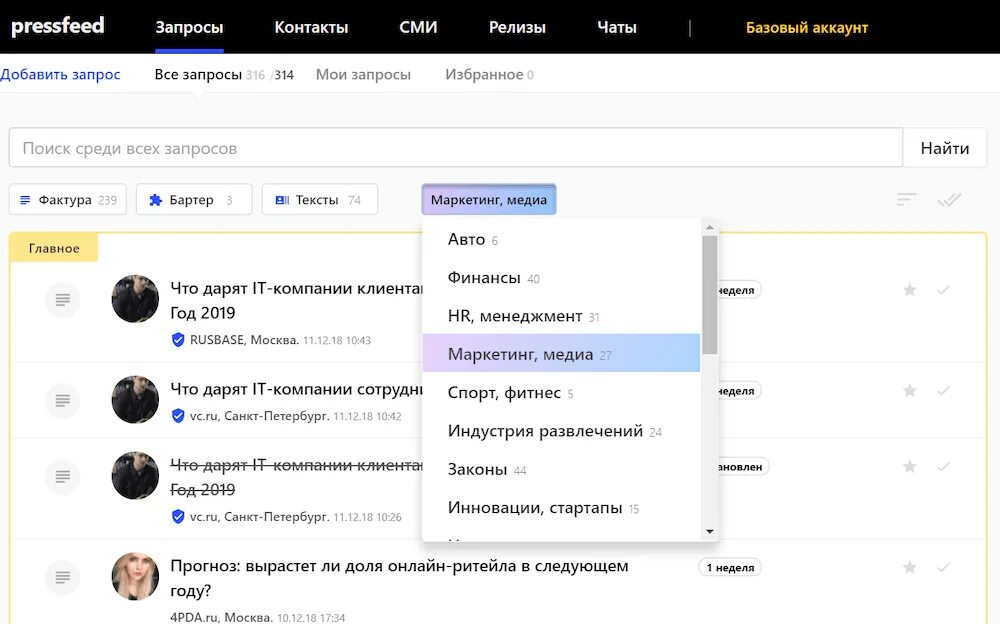Click the double checkmark icon above the list
Image resolution: width=1000 pixels, height=624 pixels.
[x=950, y=199]
